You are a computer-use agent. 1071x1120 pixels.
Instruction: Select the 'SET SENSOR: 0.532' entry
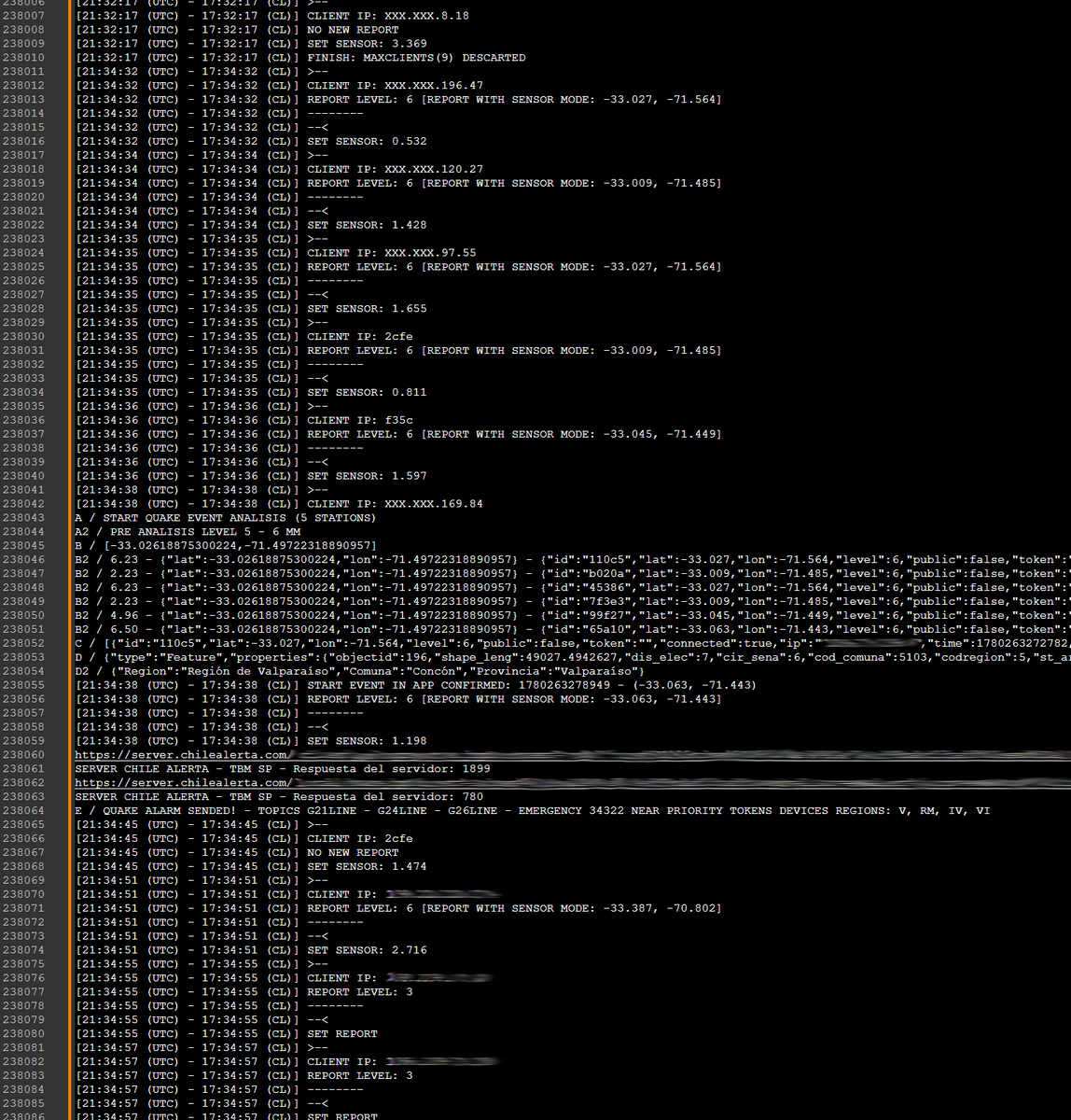pyautogui.click(x=367, y=142)
